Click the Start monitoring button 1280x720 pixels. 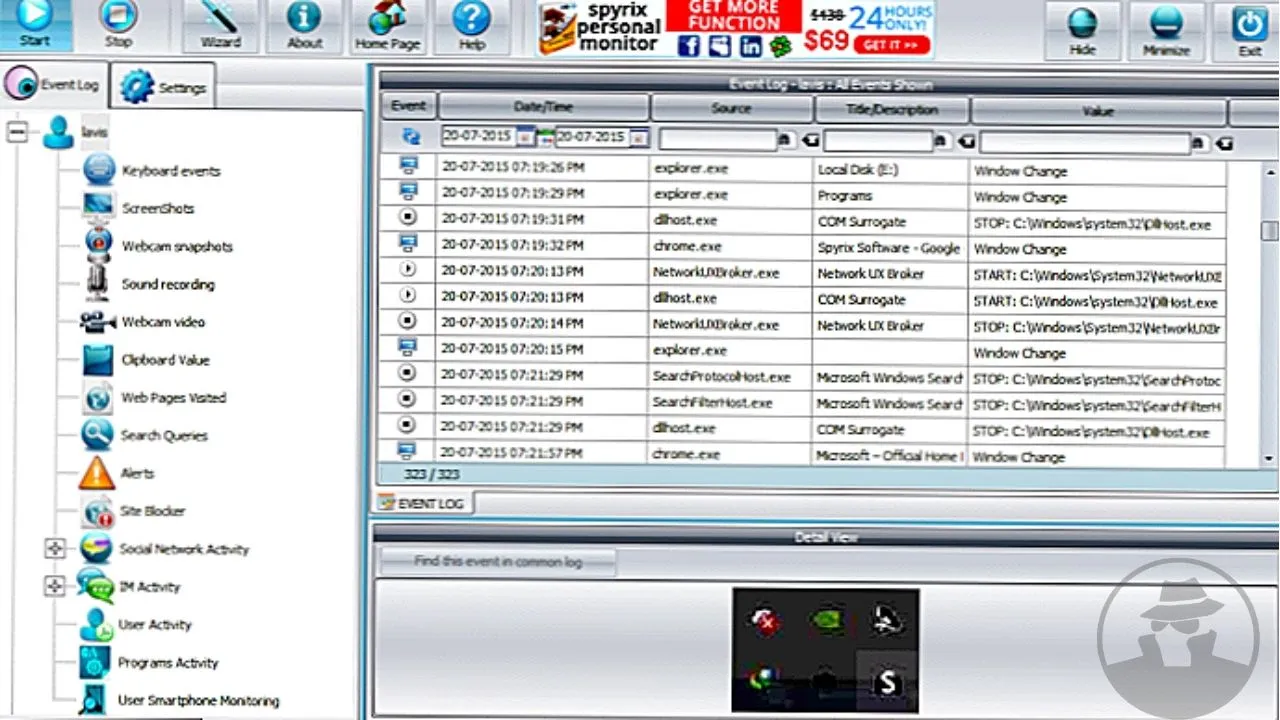(35, 25)
